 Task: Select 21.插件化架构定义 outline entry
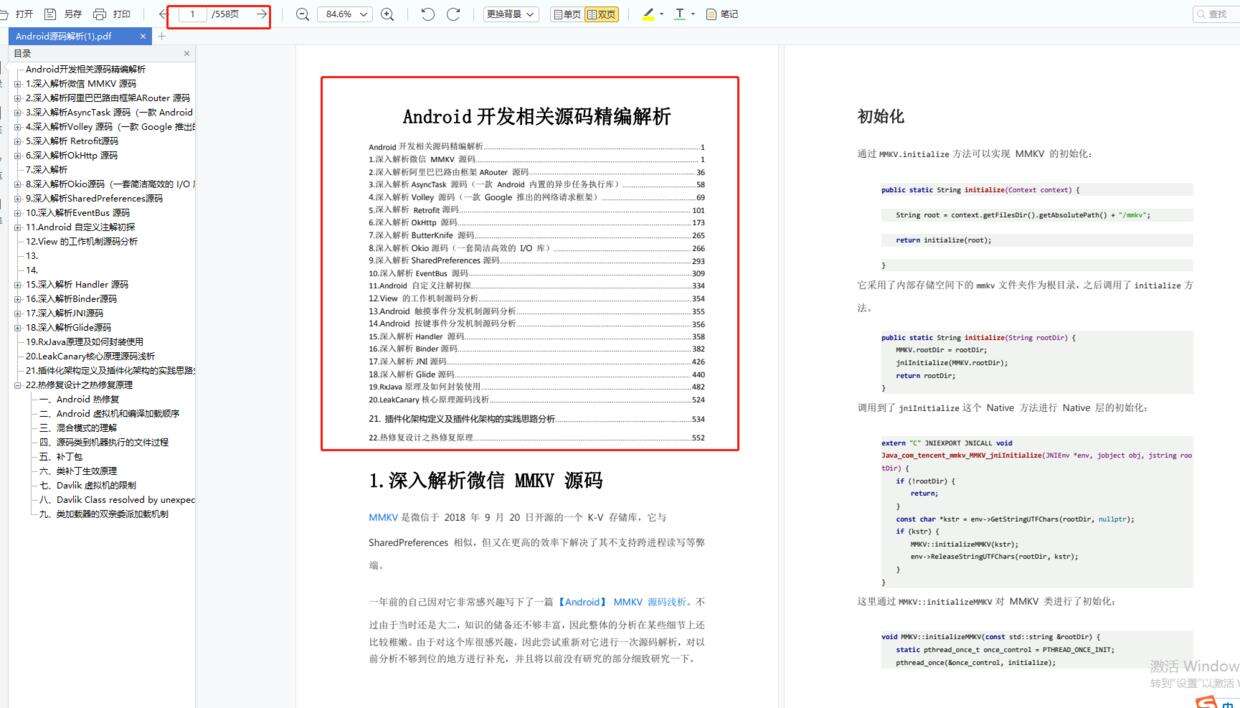tap(110, 370)
